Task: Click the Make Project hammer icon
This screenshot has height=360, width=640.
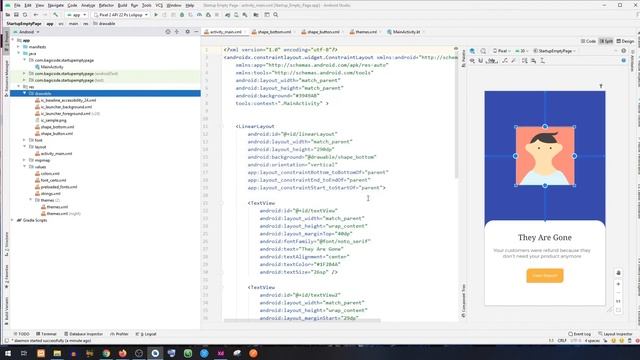Action: (56, 15)
